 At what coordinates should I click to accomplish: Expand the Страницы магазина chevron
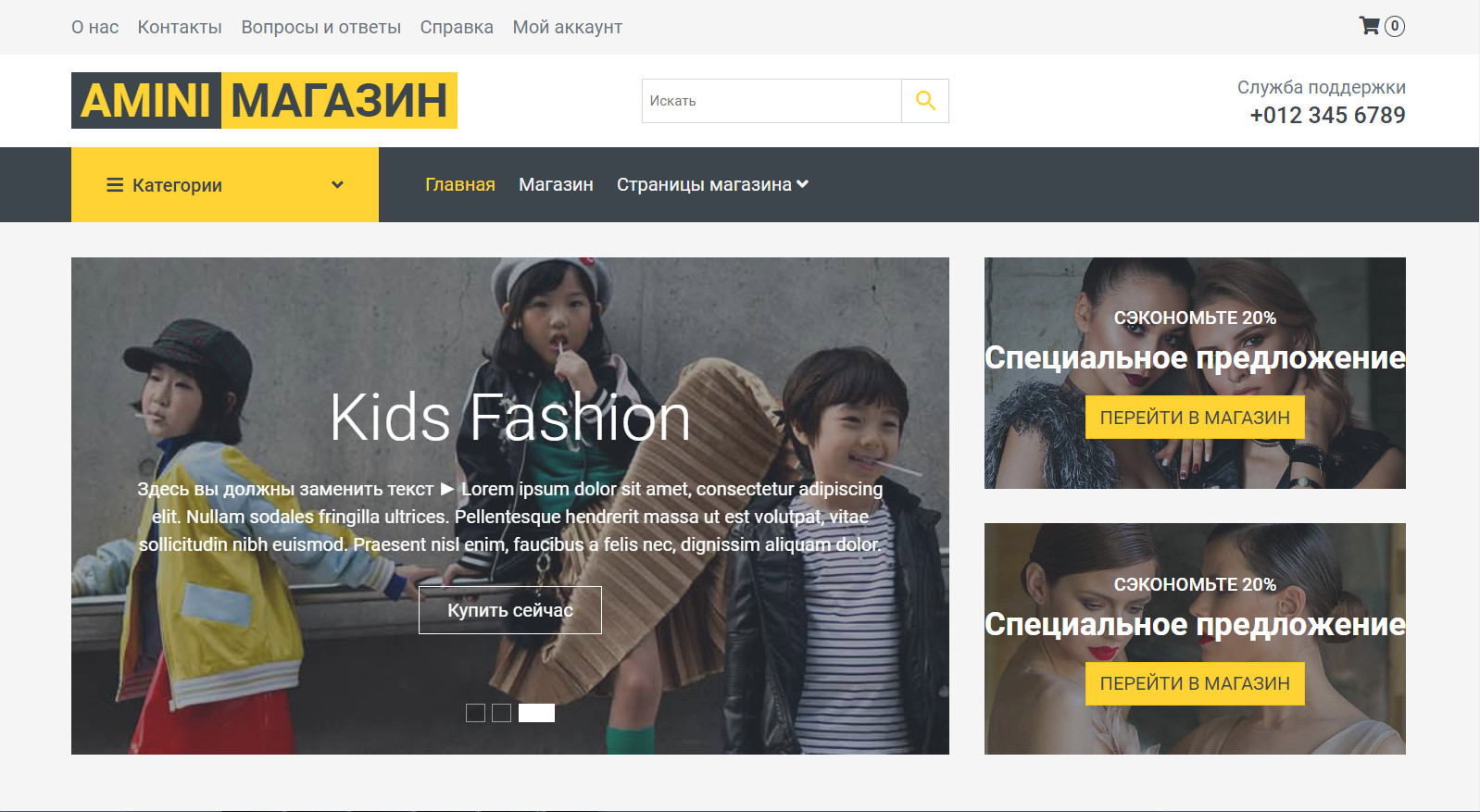(x=802, y=184)
